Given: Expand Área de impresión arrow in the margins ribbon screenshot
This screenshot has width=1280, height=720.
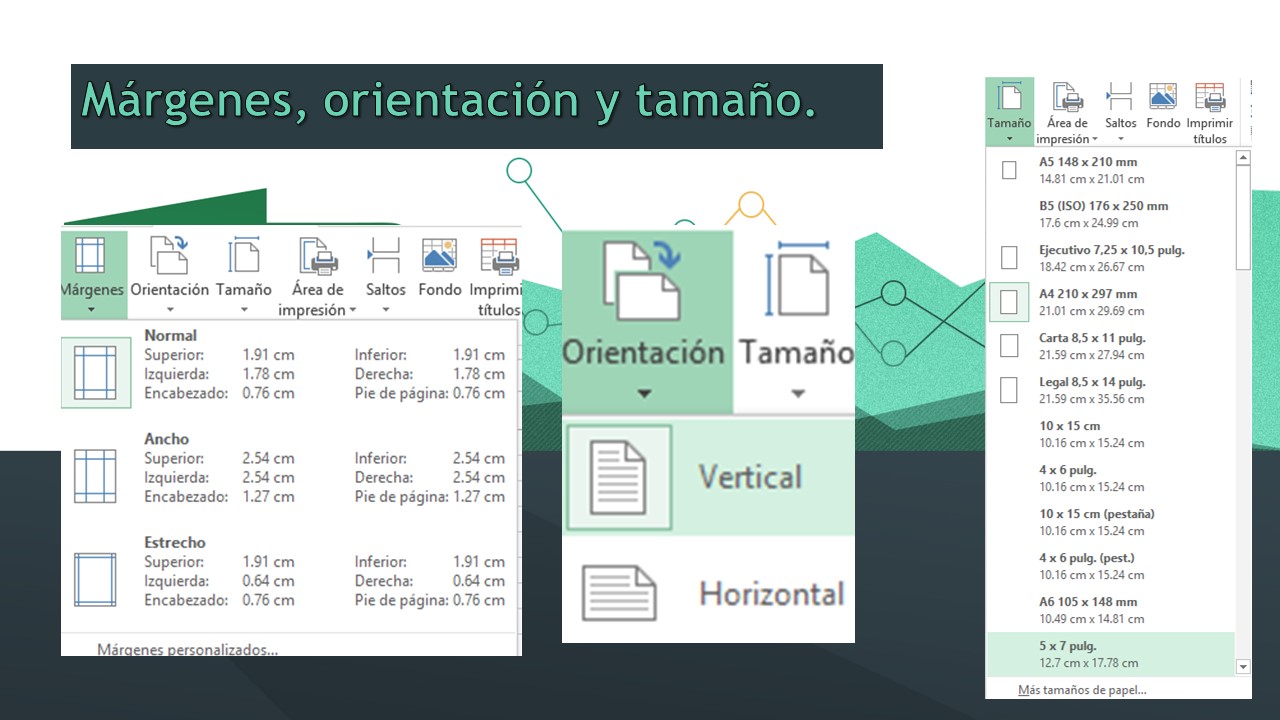Looking at the screenshot, I should click(x=352, y=310).
